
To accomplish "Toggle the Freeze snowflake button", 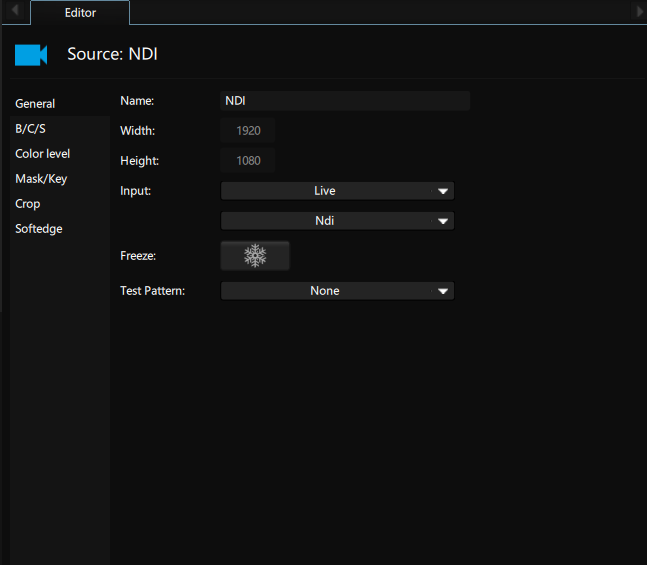I will click(255, 255).
